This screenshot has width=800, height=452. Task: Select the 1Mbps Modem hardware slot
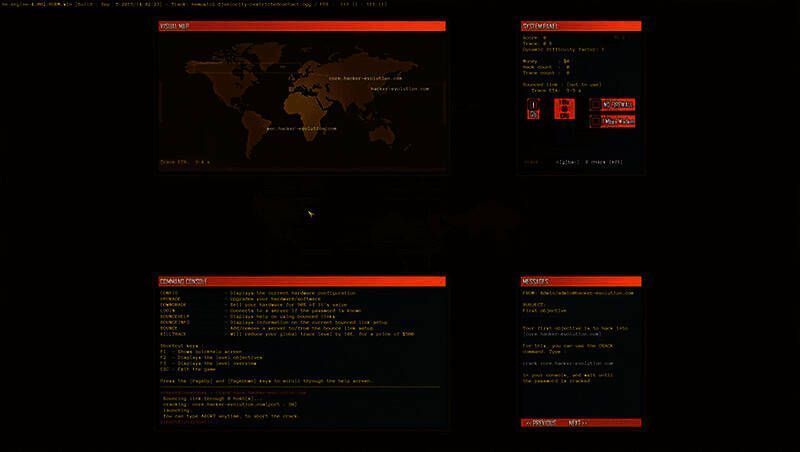614,121
